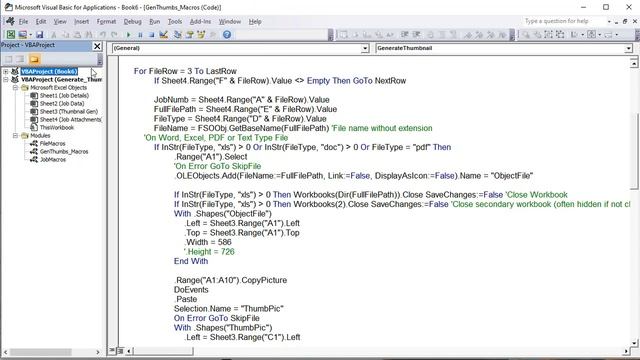This screenshot has height=360, width=640.
Task: Click the Toggle Bookmark flag icon
Action: coord(468,35)
